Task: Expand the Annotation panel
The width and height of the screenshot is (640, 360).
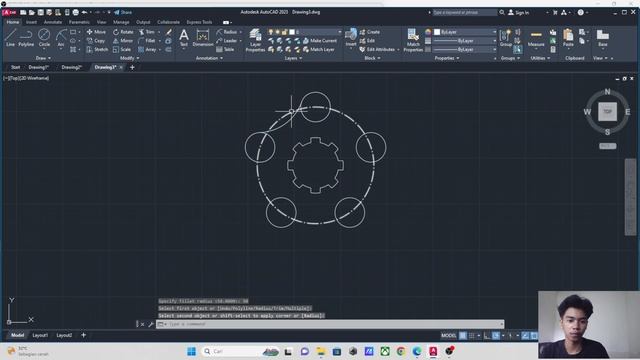Action: click(x=209, y=58)
